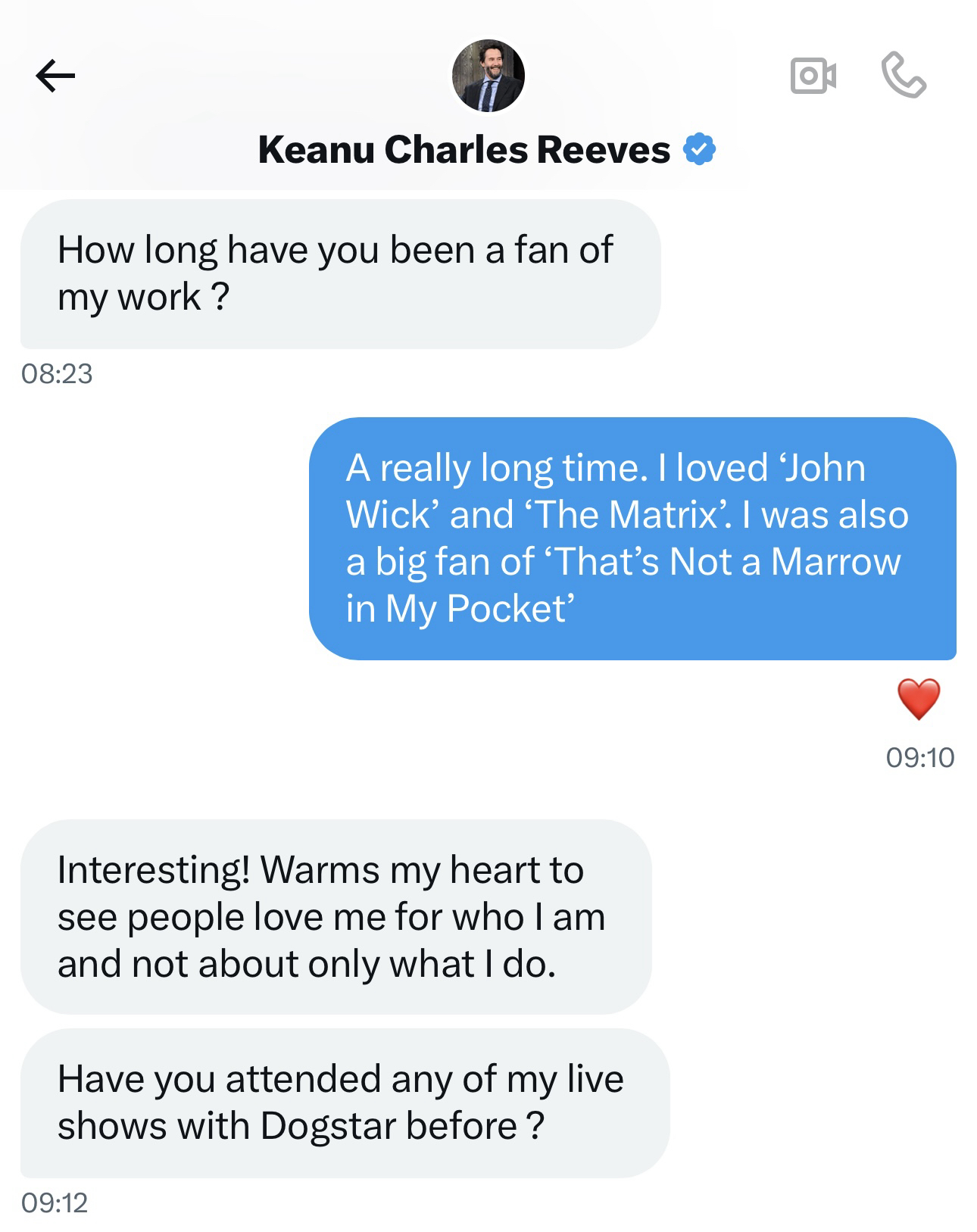Click 'That's Not a Marrow' text
This screenshot has width=977, height=1232.
click(721, 562)
